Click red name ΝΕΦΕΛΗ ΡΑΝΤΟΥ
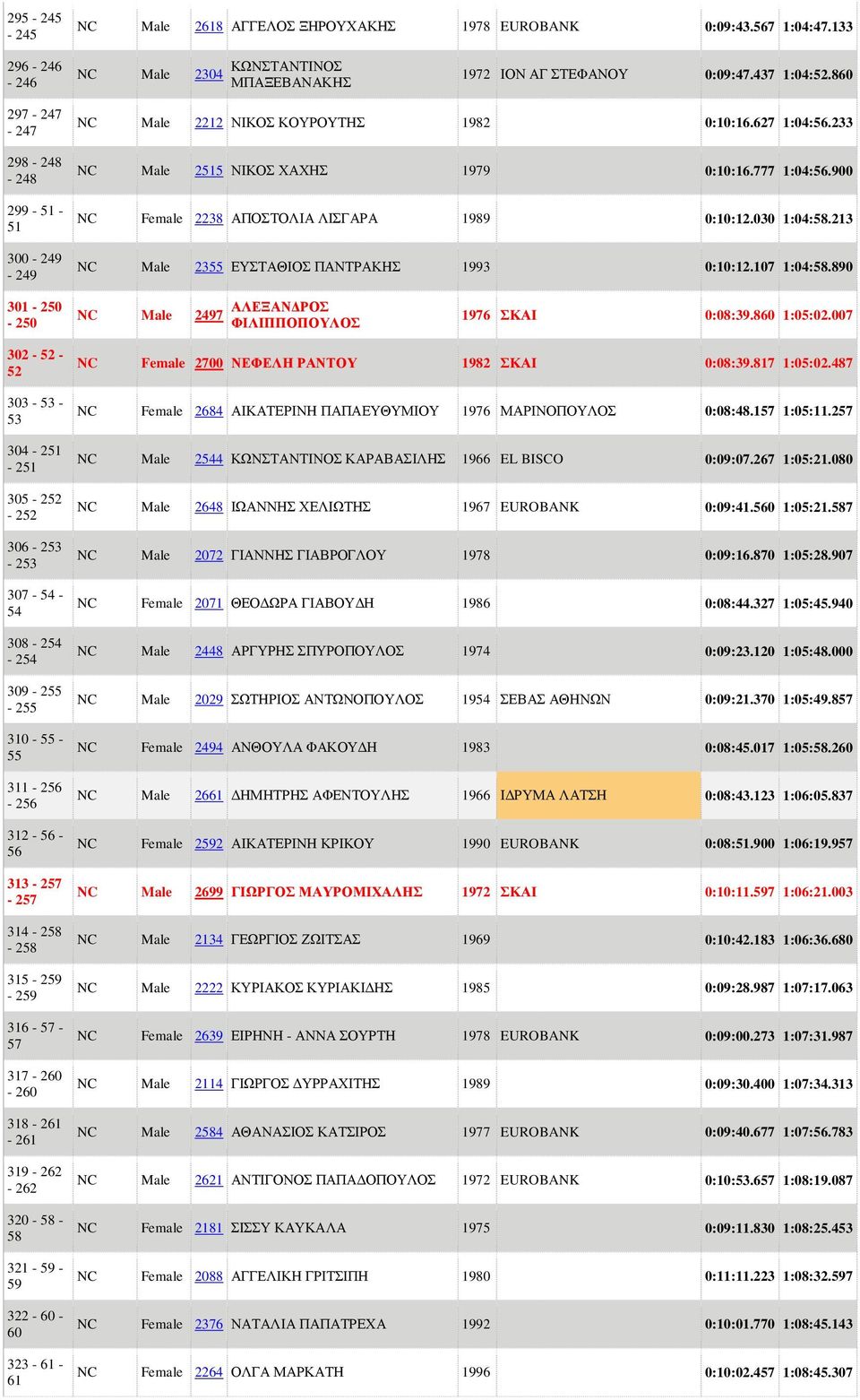860x1400 pixels. click(x=294, y=363)
